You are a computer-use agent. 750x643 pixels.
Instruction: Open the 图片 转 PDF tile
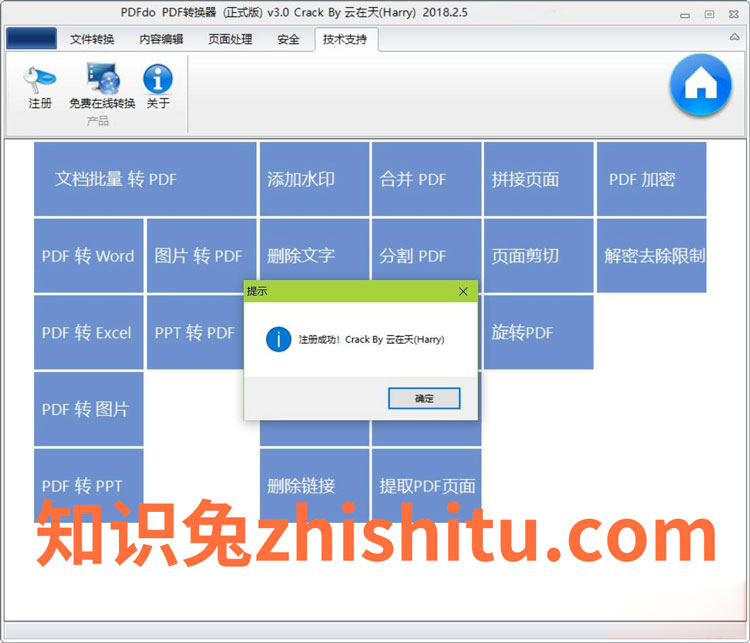coord(201,255)
